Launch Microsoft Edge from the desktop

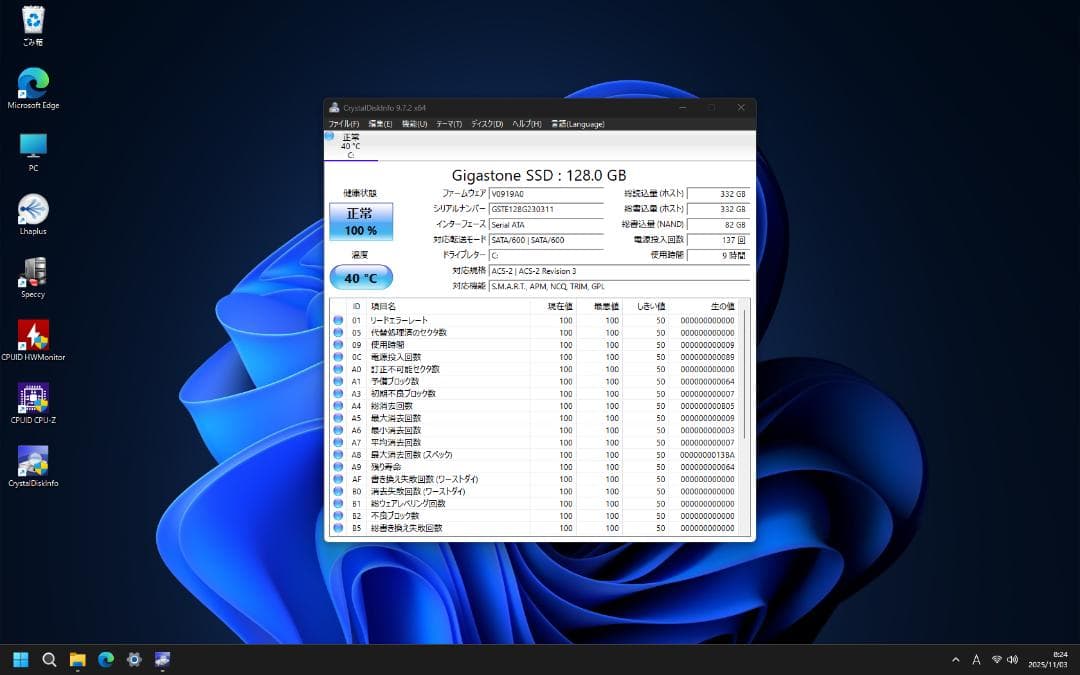[x=33, y=80]
